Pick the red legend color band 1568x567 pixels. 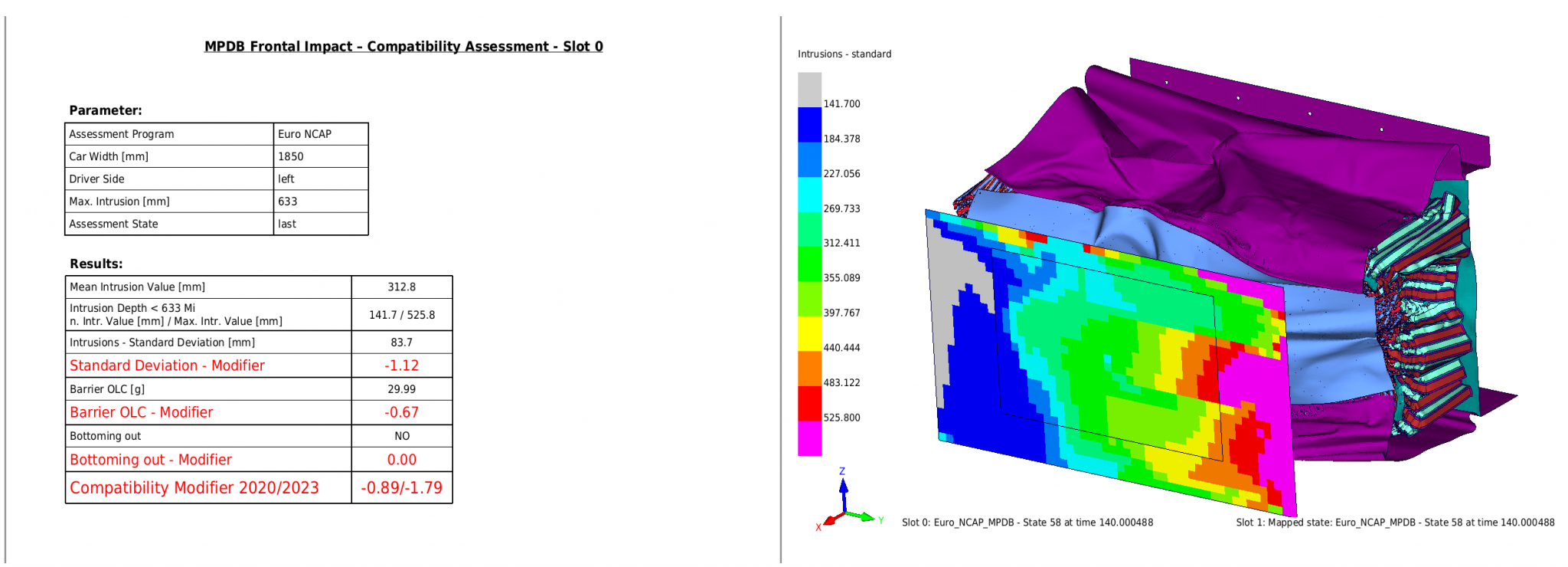(x=809, y=404)
